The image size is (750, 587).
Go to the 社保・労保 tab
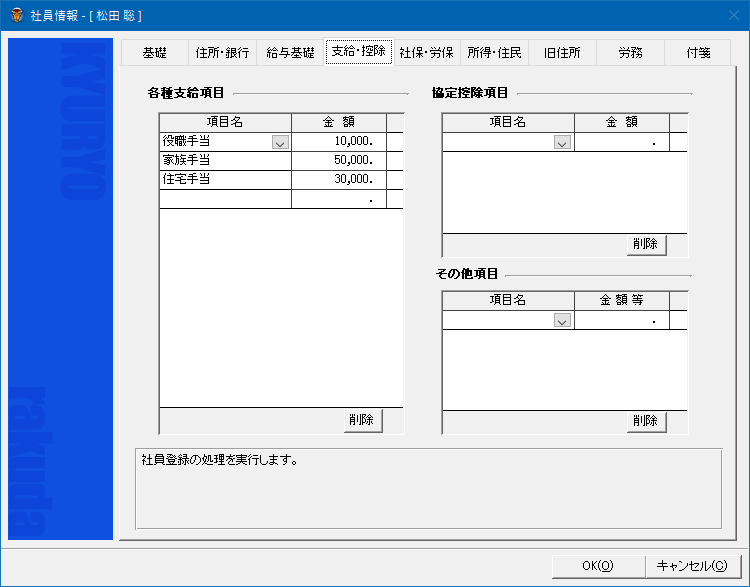click(x=426, y=53)
